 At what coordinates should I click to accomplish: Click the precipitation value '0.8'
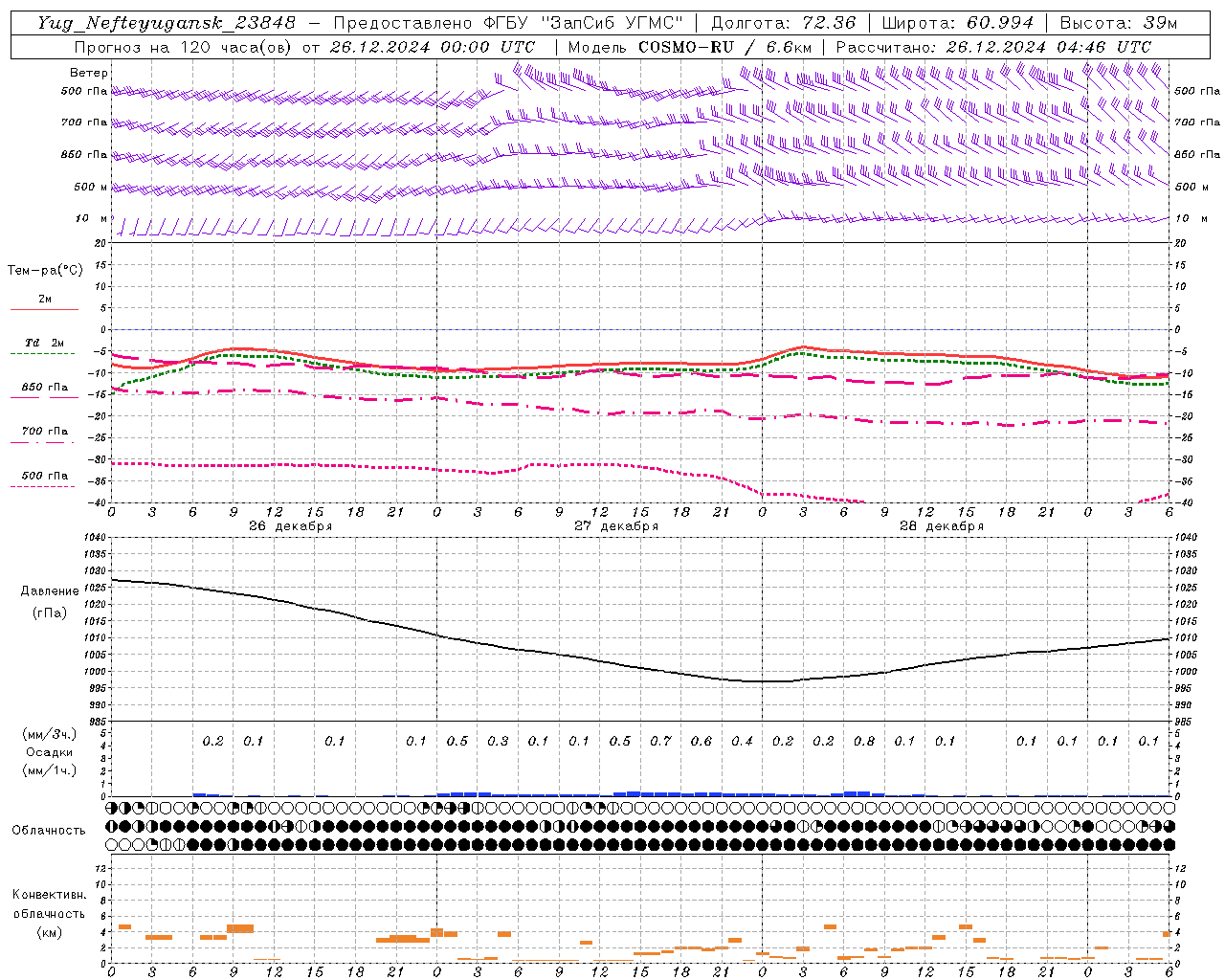point(864,741)
